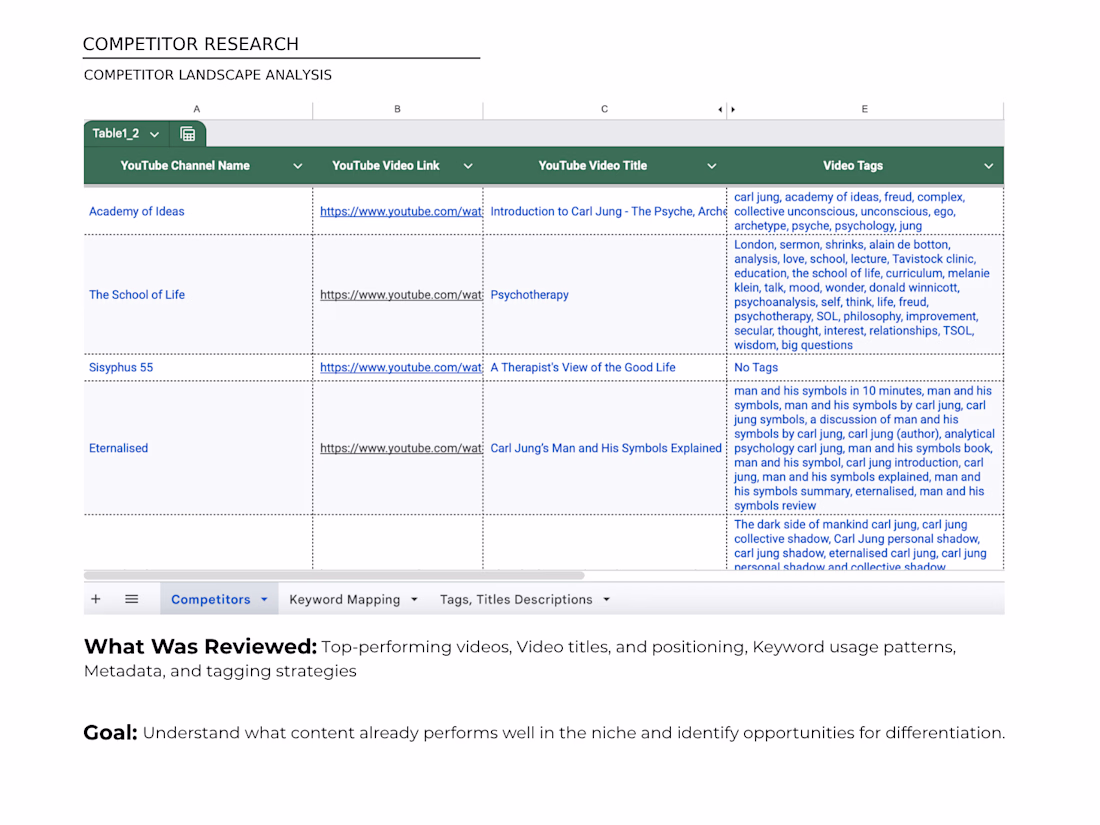
Task: Select the Introduction to Carl Jung title cell
Action: click(605, 211)
